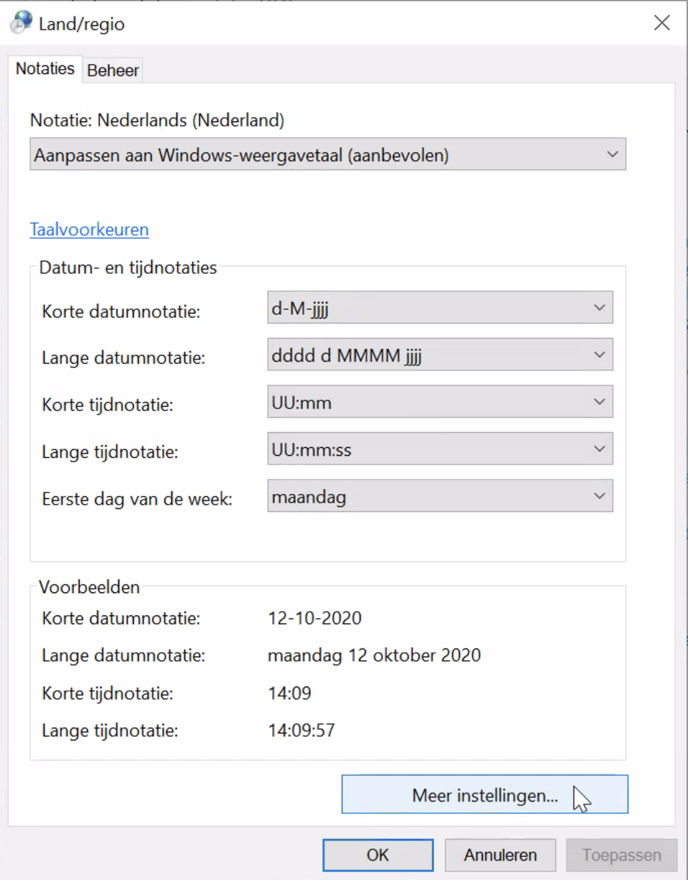Click the example short time 14:09
The width and height of the screenshot is (688, 880).
coord(289,693)
